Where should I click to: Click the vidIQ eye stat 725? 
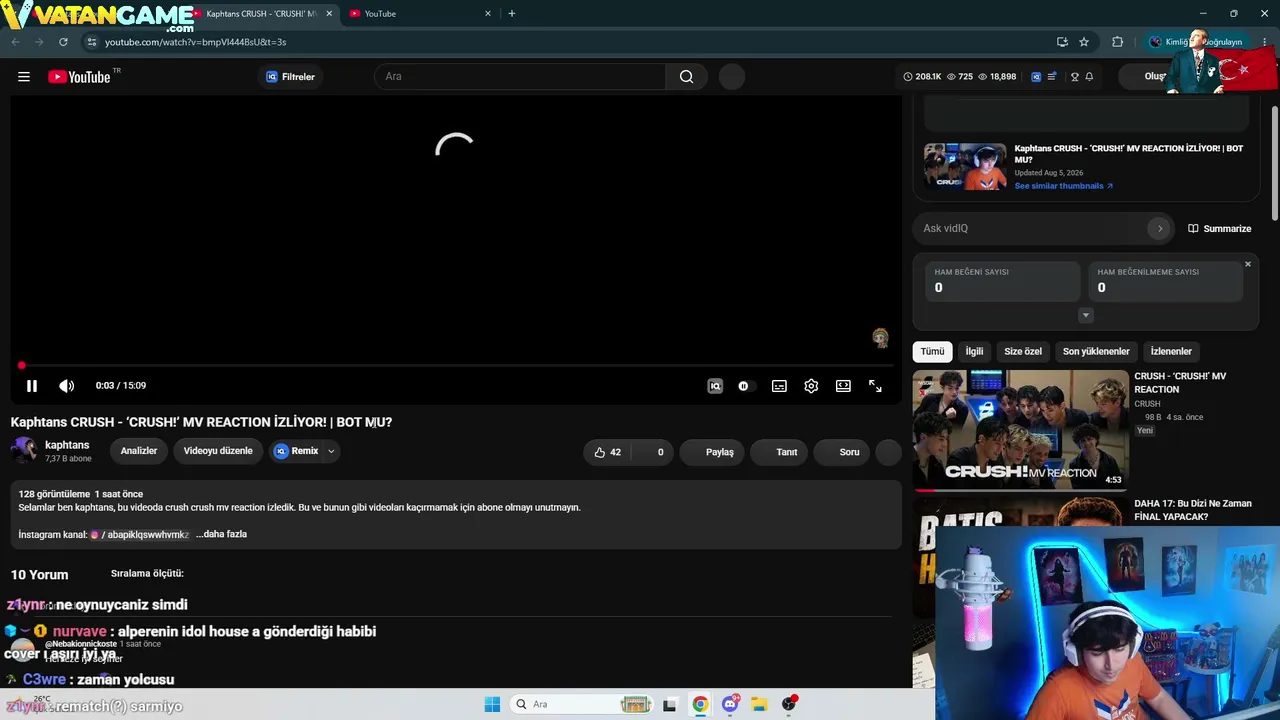point(960,77)
